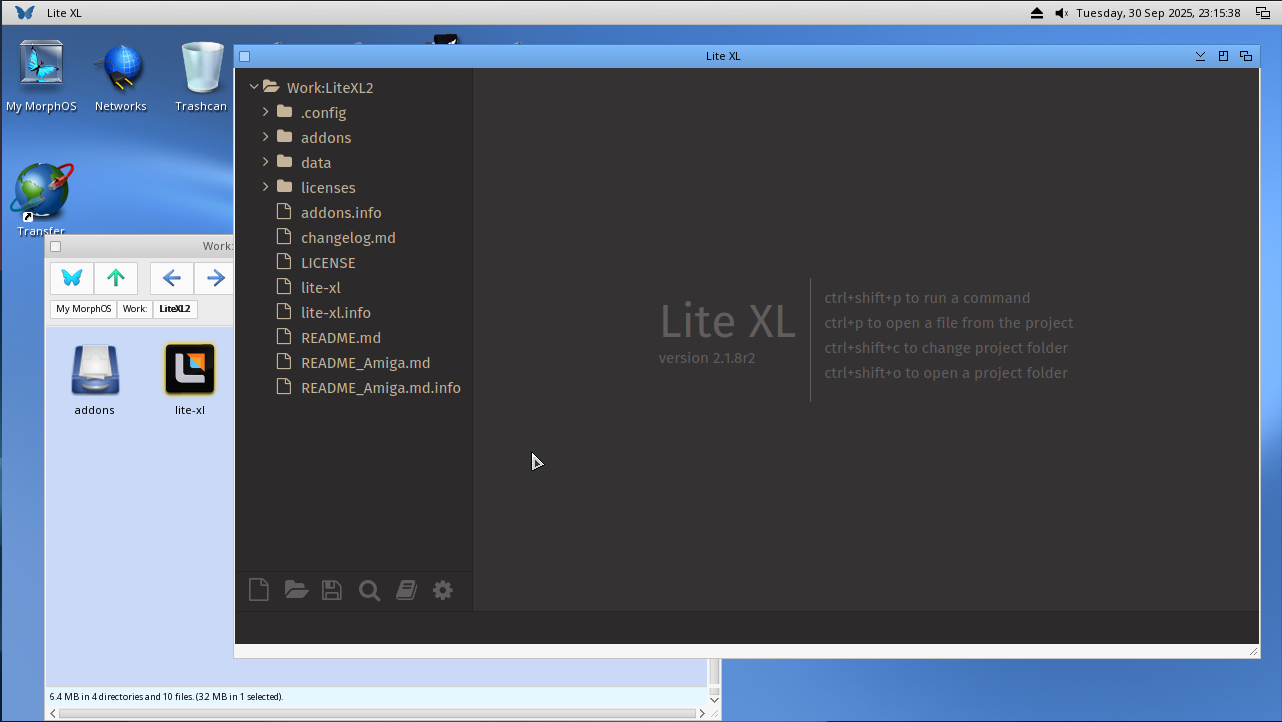Open the project folder icon in toolbar
This screenshot has width=1282, height=722.
[x=296, y=590]
